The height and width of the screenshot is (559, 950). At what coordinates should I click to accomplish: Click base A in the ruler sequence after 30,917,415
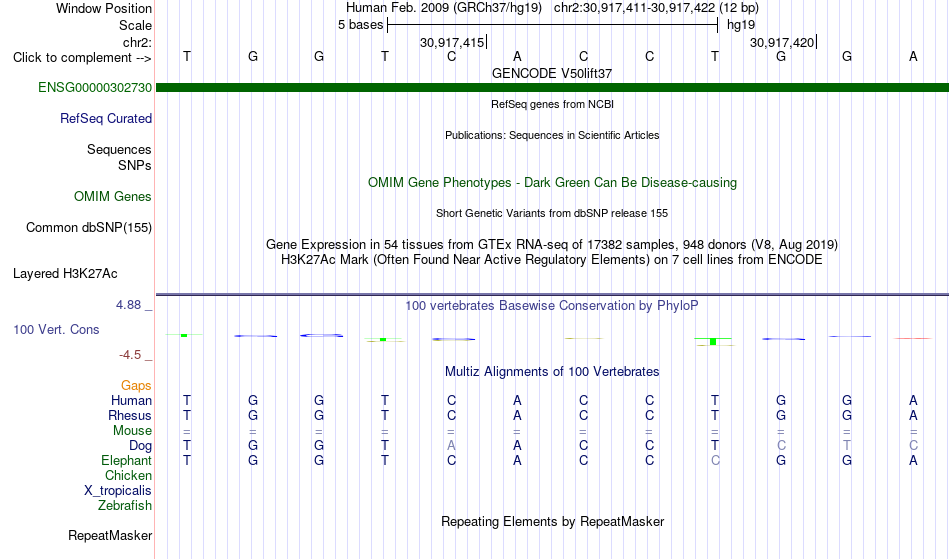517,56
